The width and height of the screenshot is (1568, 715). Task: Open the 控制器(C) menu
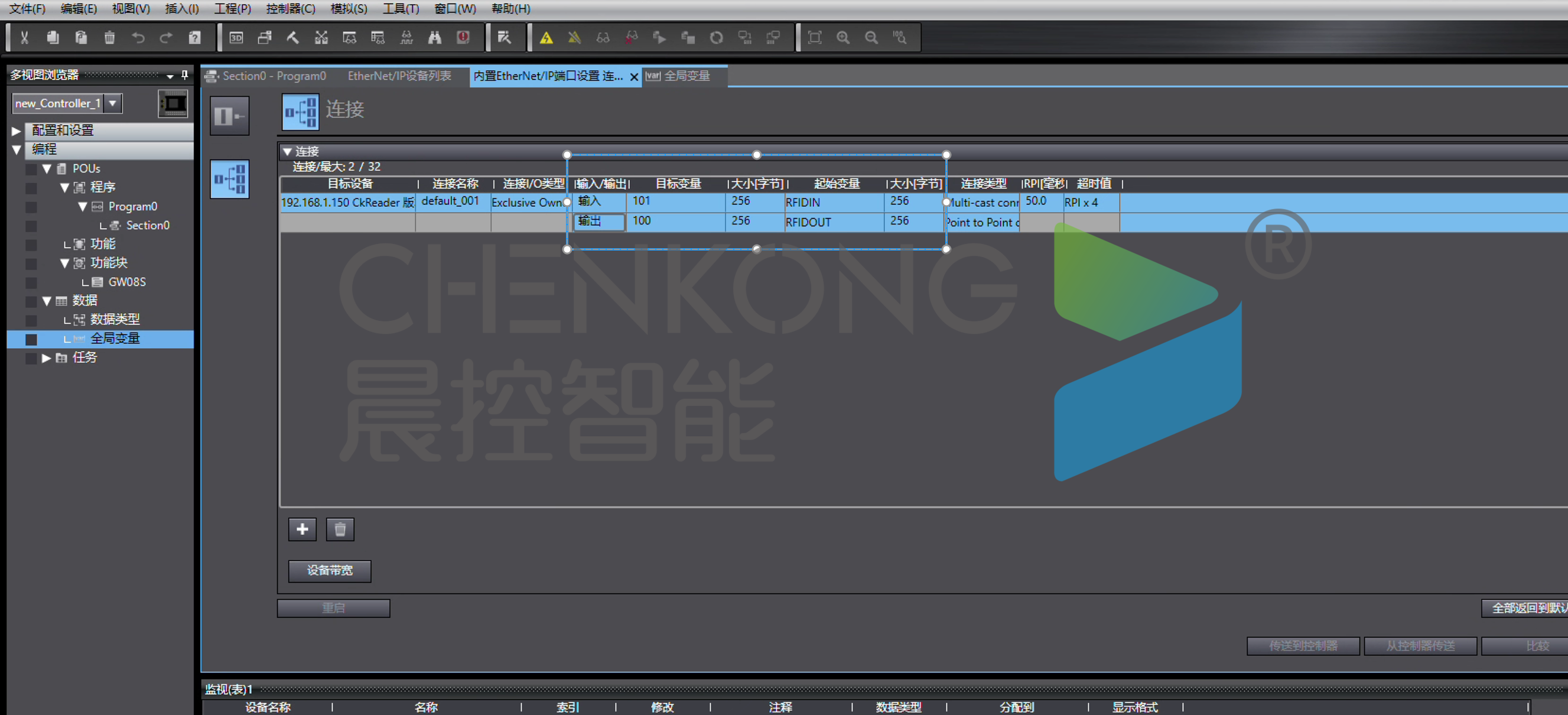(290, 8)
